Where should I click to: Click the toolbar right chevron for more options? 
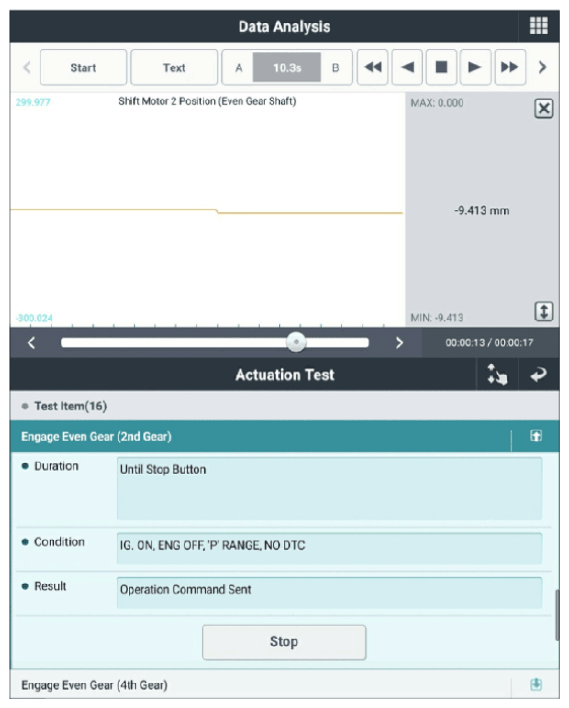543,67
